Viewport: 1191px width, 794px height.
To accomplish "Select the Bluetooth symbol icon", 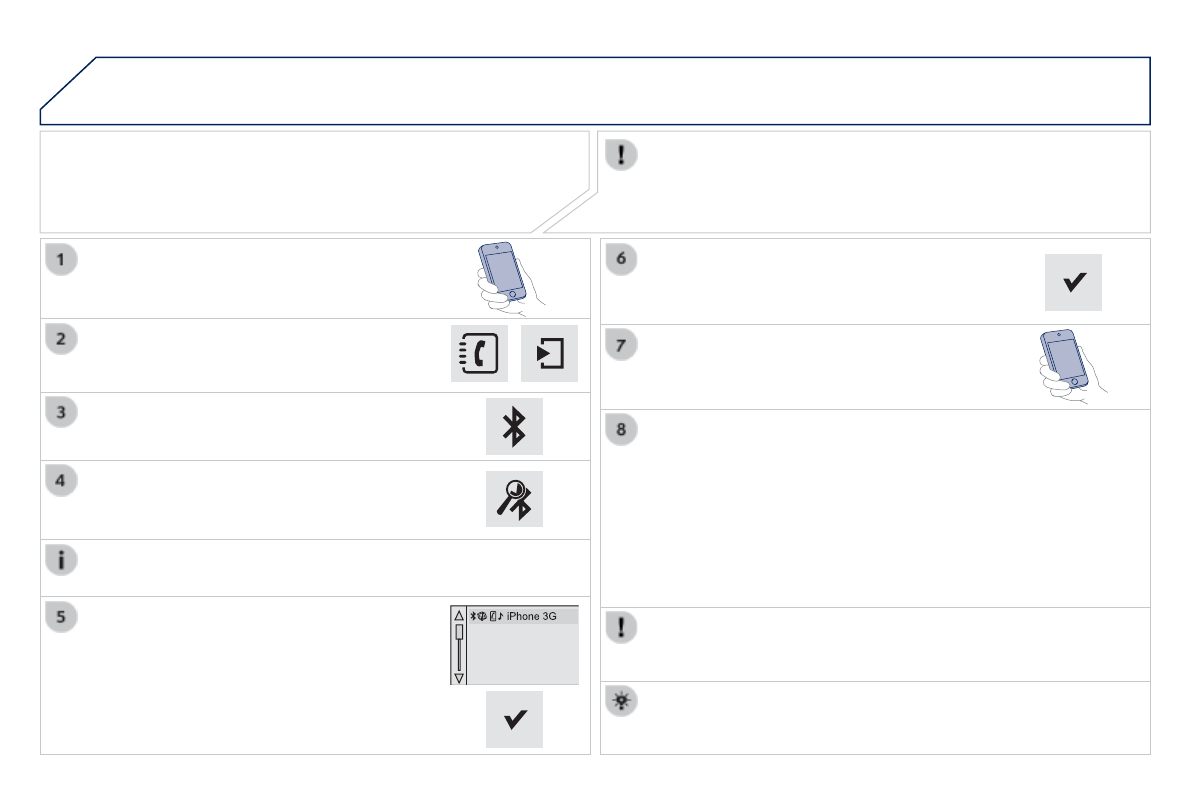I will click(514, 428).
